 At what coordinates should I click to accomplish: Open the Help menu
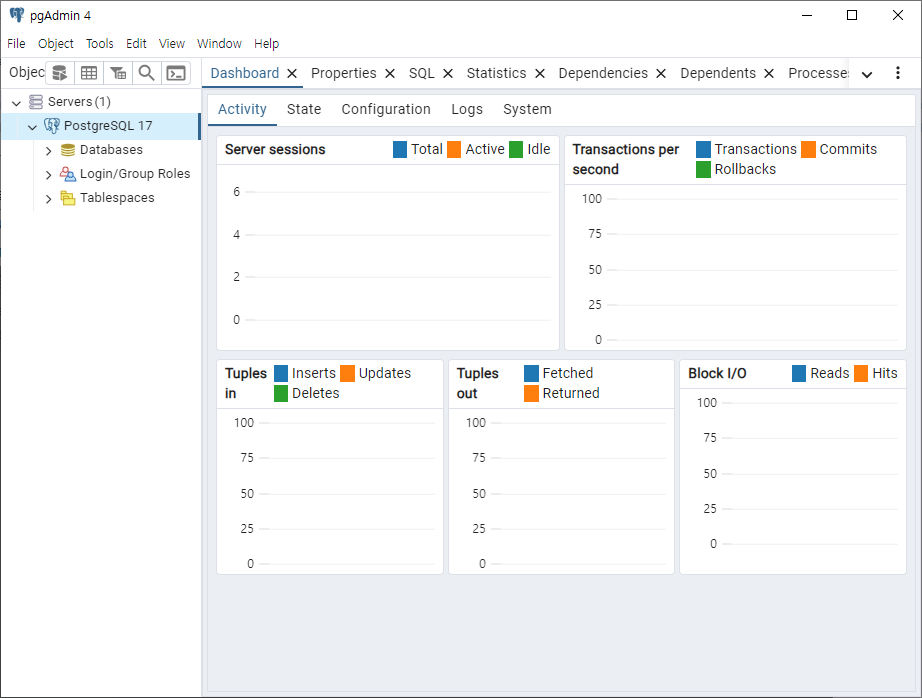tap(266, 44)
